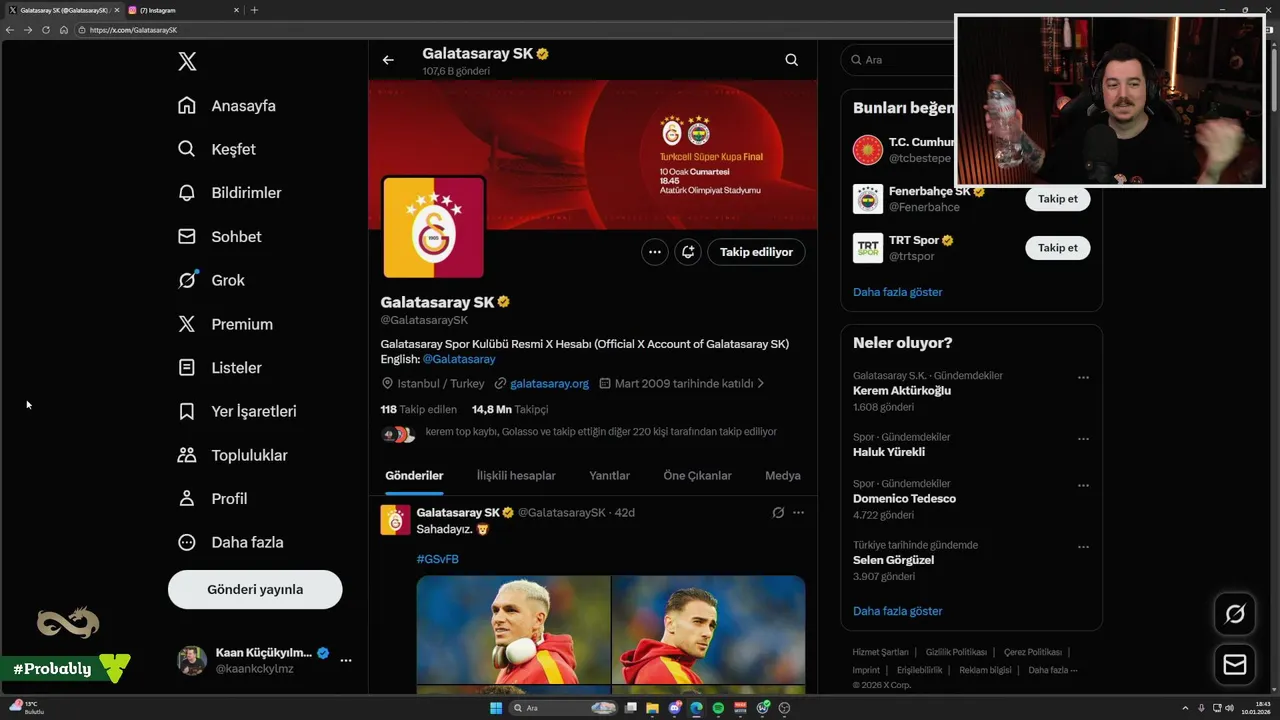Image resolution: width=1280 pixels, height=720 pixels.
Task: Open the Süper Kupa Final banner image
Action: 593,155
